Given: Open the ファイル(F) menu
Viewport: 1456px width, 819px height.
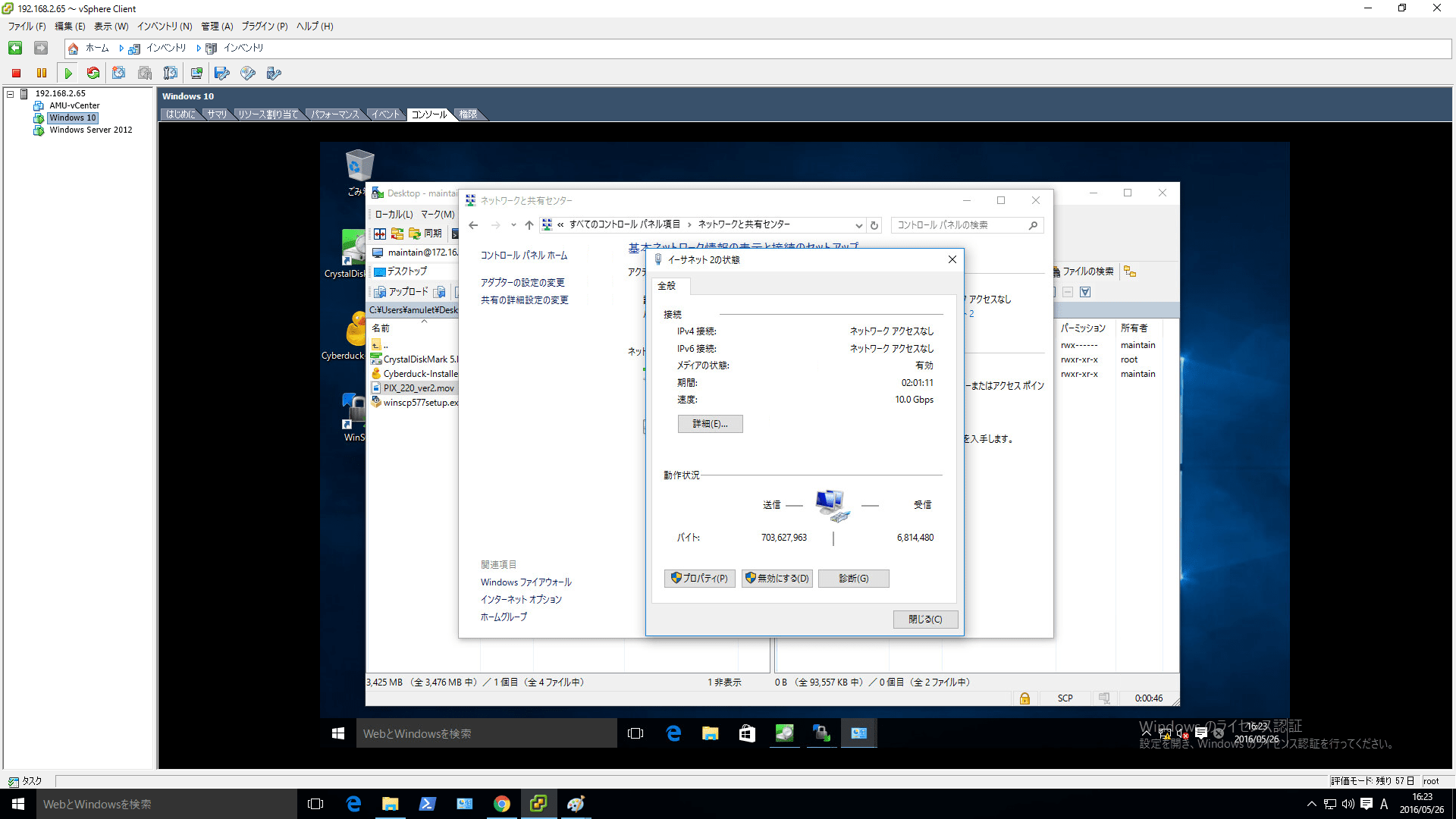Looking at the screenshot, I should pyautogui.click(x=27, y=27).
